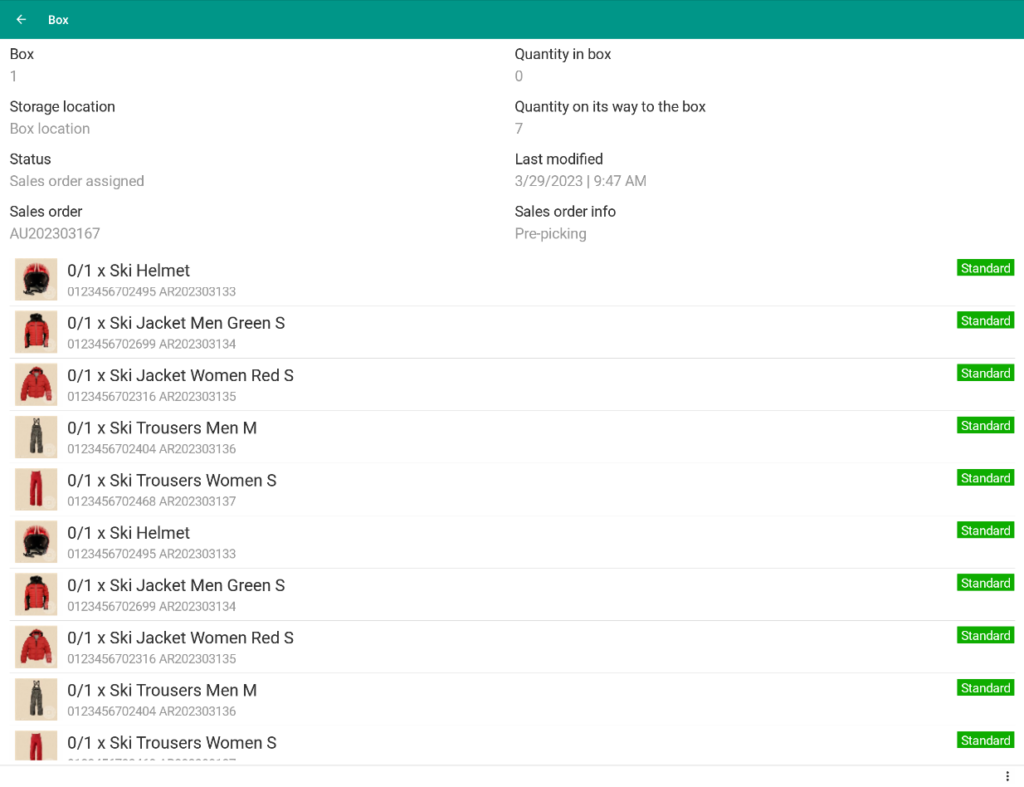This screenshot has width=1024, height=787.
Task: Select the topmost Ski Helmet item title
Action: [128, 271]
